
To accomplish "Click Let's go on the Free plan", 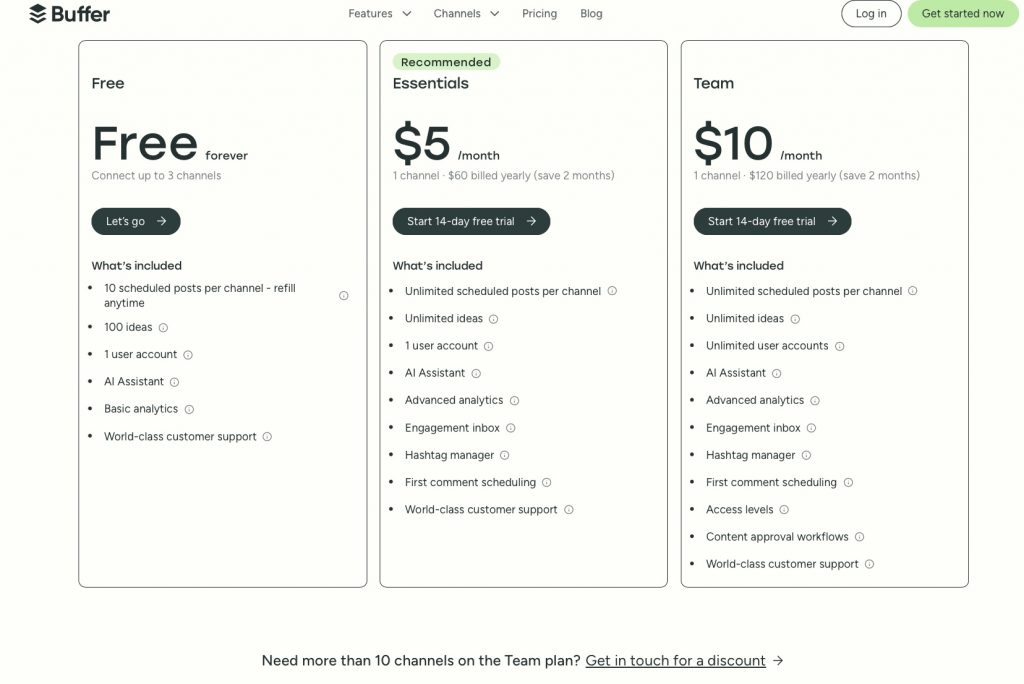I will [x=136, y=222].
